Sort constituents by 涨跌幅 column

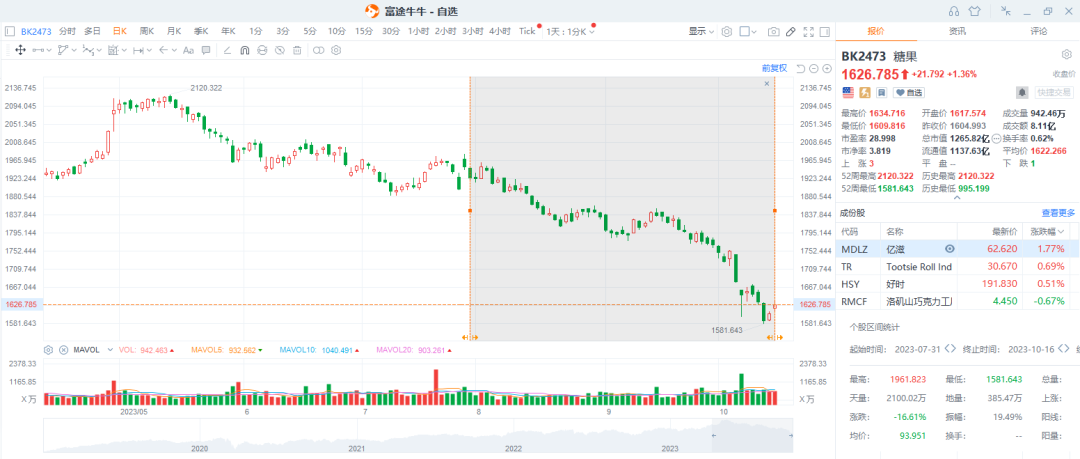tap(1049, 231)
